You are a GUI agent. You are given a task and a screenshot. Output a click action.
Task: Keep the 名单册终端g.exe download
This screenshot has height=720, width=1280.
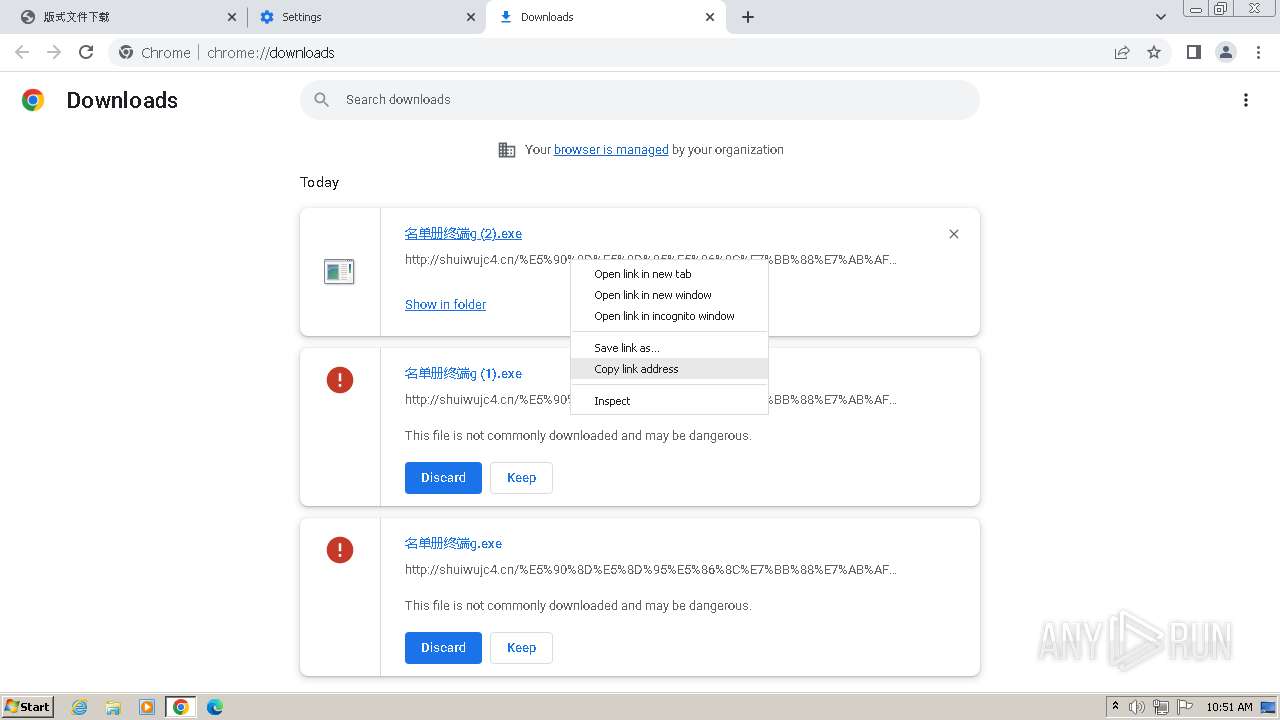[x=521, y=648]
